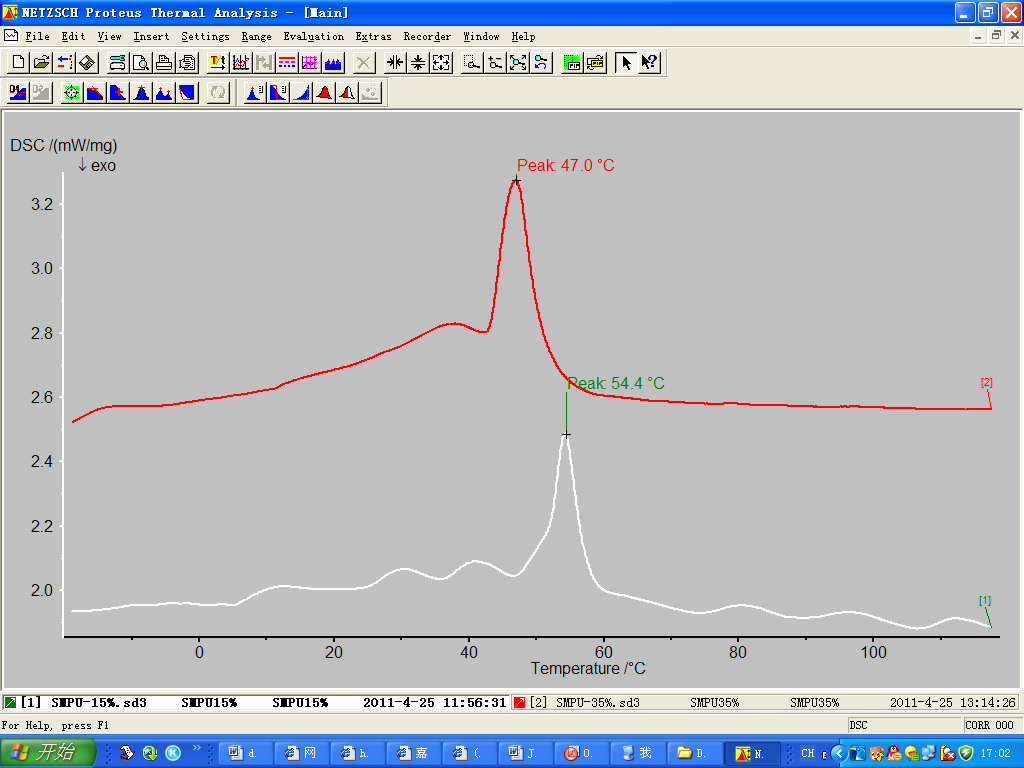Click the blue filled peaks icon
This screenshot has height=768, width=1024.
click(333, 63)
